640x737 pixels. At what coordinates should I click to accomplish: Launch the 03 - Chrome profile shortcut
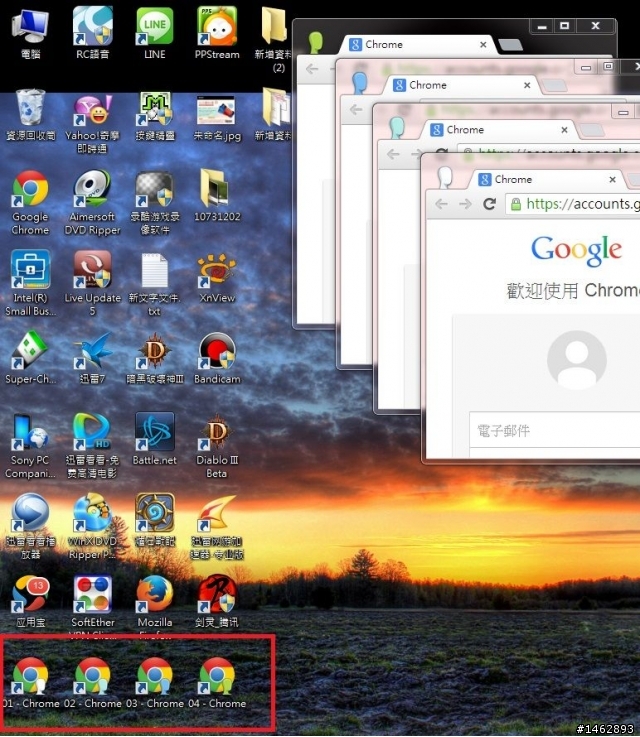click(x=155, y=683)
